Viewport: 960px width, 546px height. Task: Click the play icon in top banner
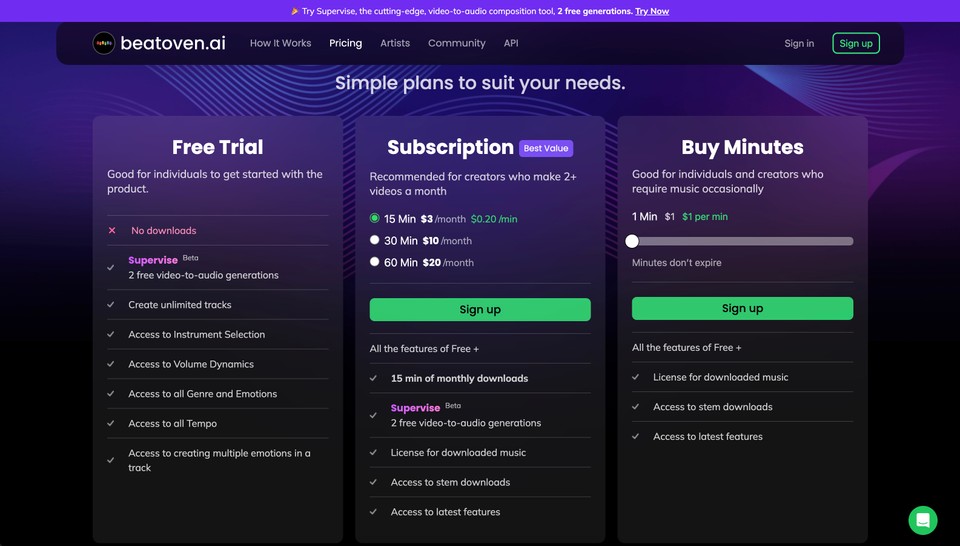pyautogui.click(x=295, y=11)
